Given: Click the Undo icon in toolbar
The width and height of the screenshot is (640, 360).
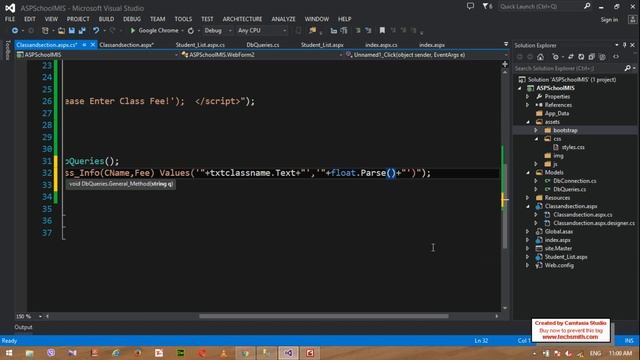Looking at the screenshot, I should coord(96,31).
